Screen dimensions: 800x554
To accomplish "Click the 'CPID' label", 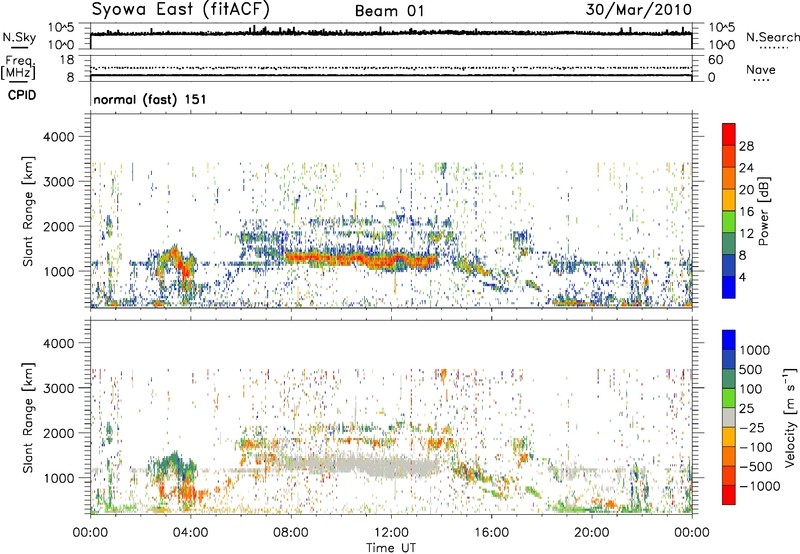I will (22, 95).
